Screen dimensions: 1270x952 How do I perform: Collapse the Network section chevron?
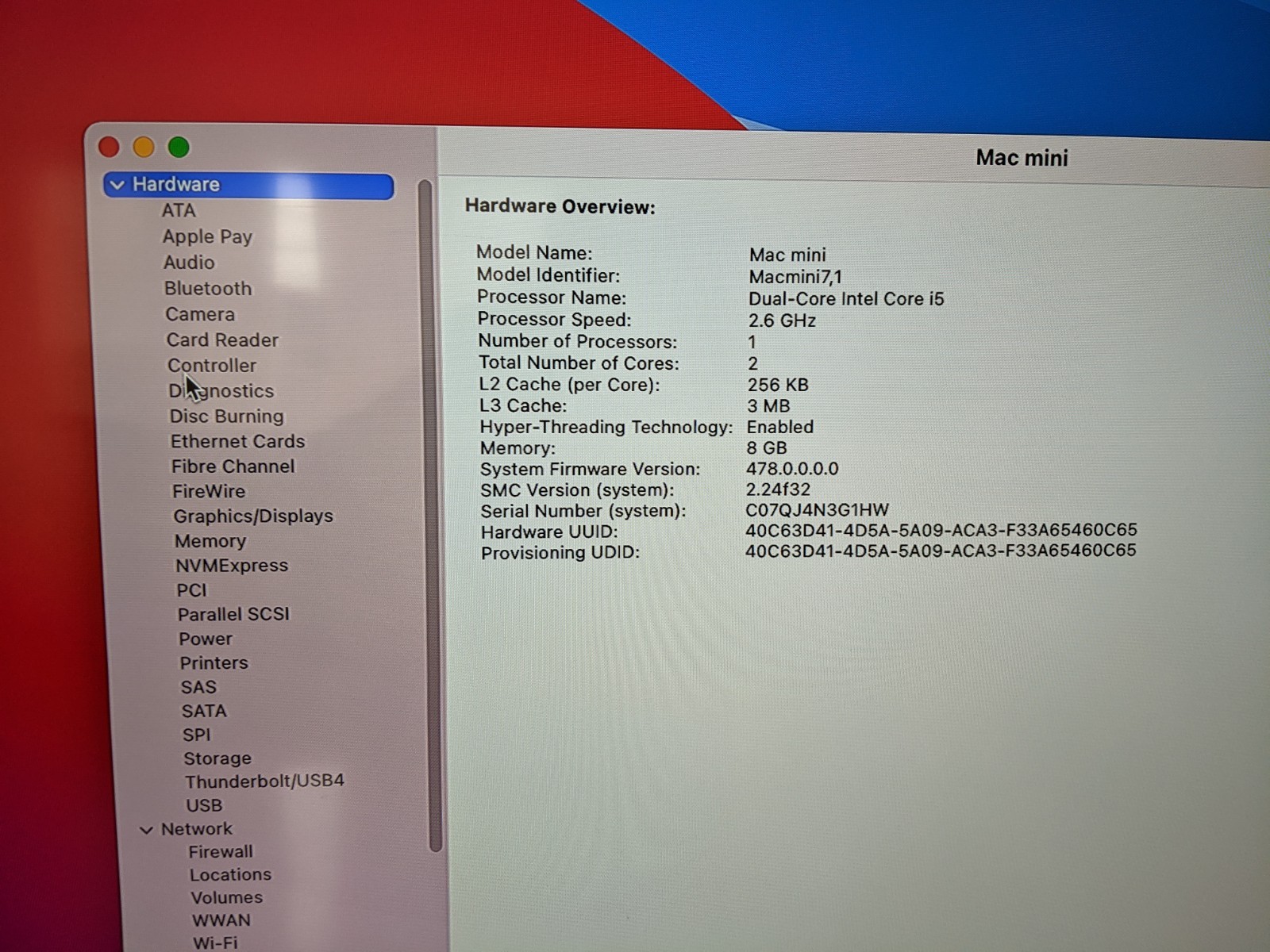click(x=146, y=830)
